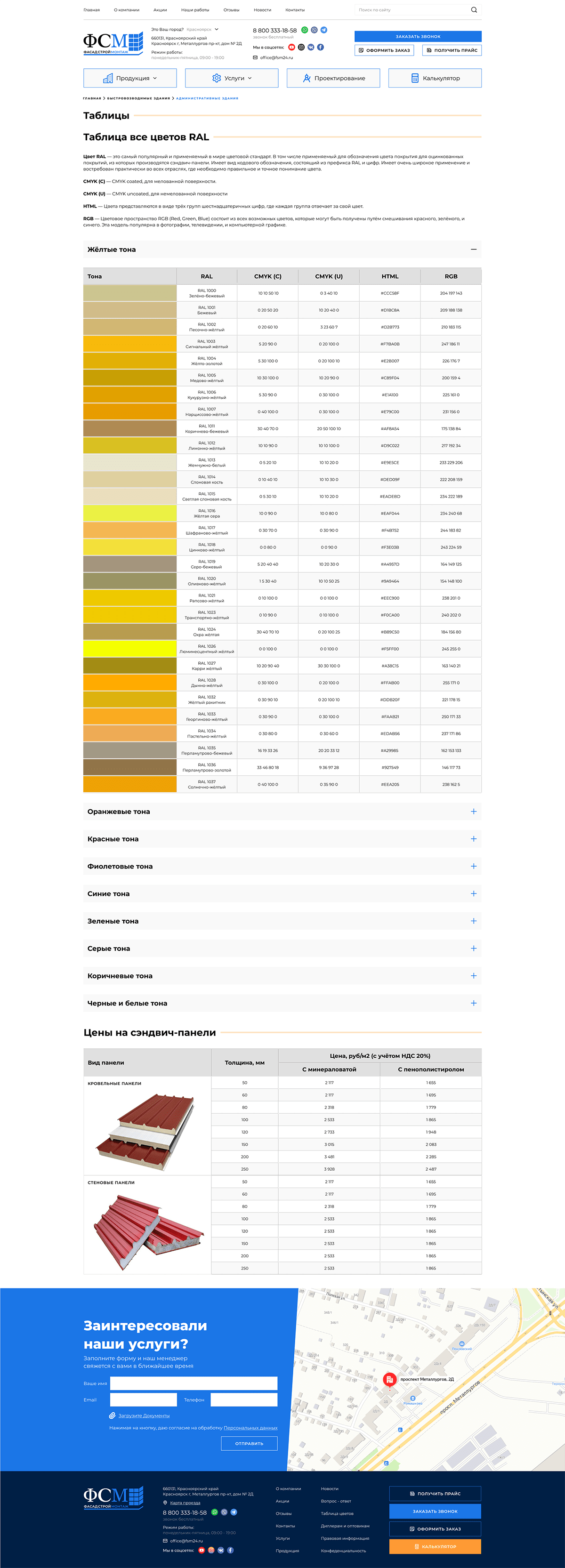Open Карта проезда link in the footer
565x1568 pixels.
tap(185, 1503)
